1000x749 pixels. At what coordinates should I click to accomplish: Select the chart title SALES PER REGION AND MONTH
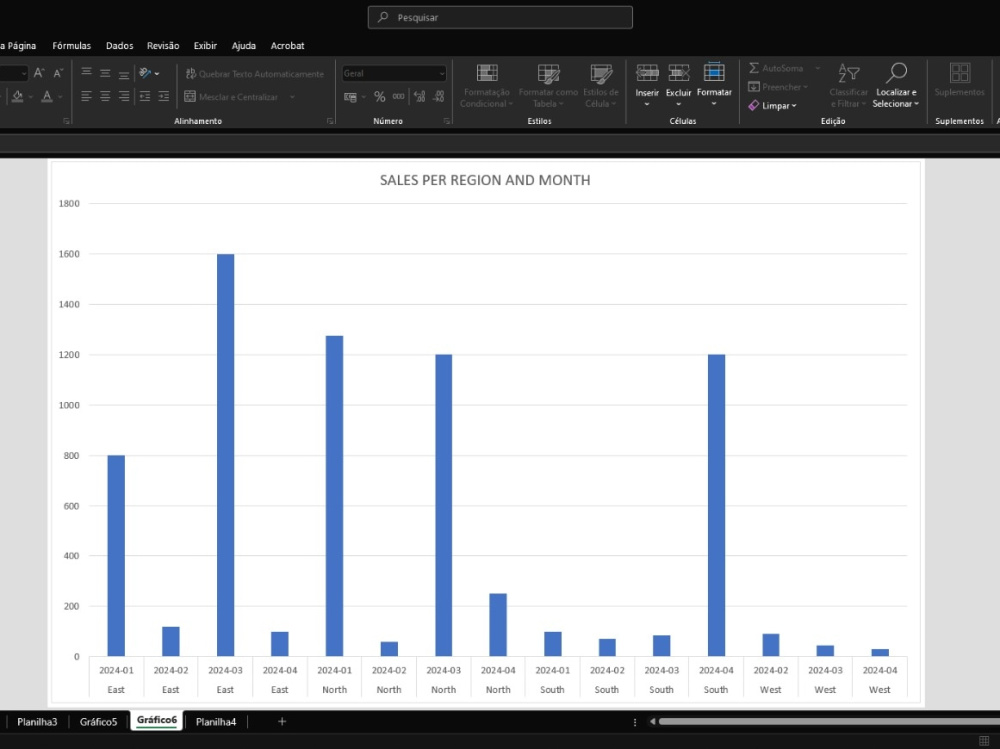click(485, 180)
